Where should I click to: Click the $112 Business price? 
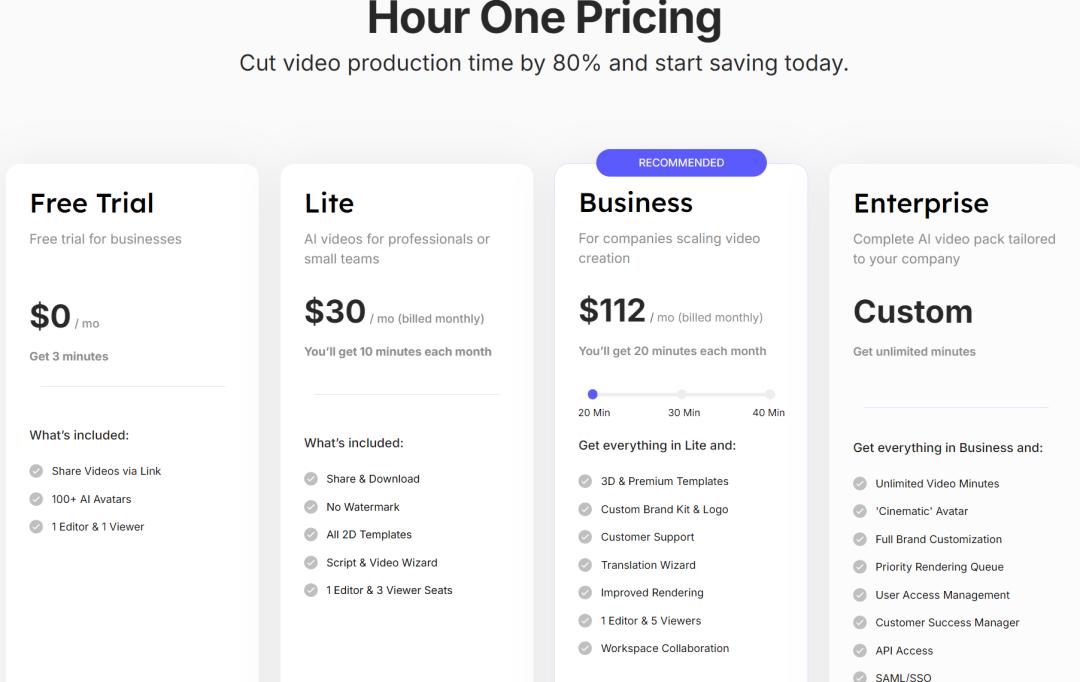612,310
